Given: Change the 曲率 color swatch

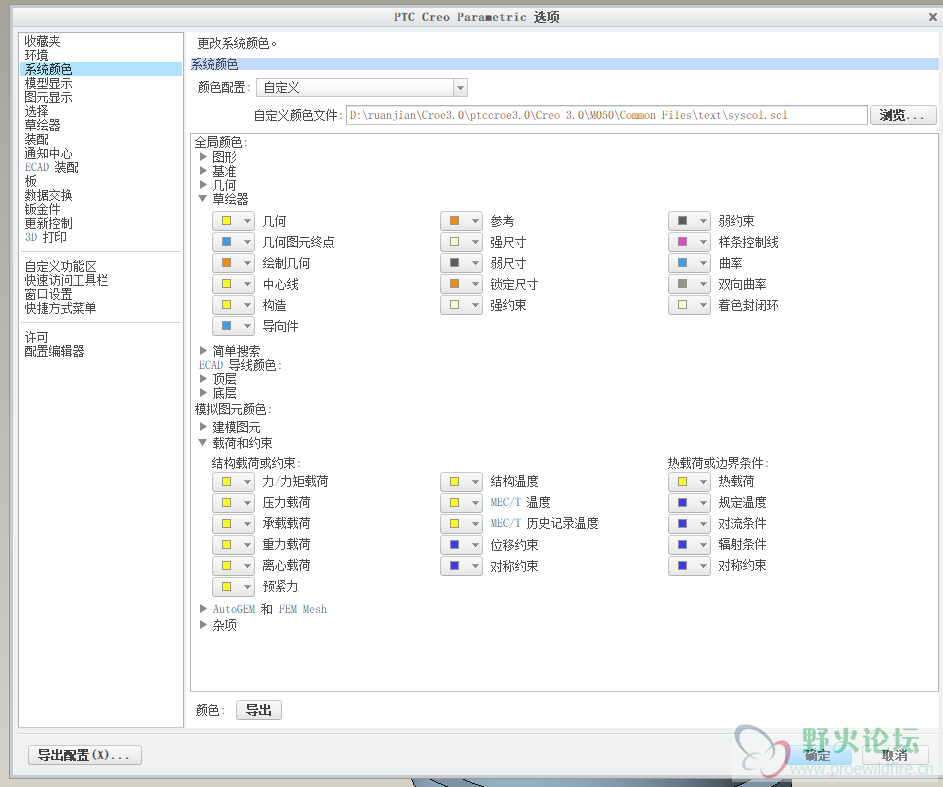Looking at the screenshot, I should [689, 263].
